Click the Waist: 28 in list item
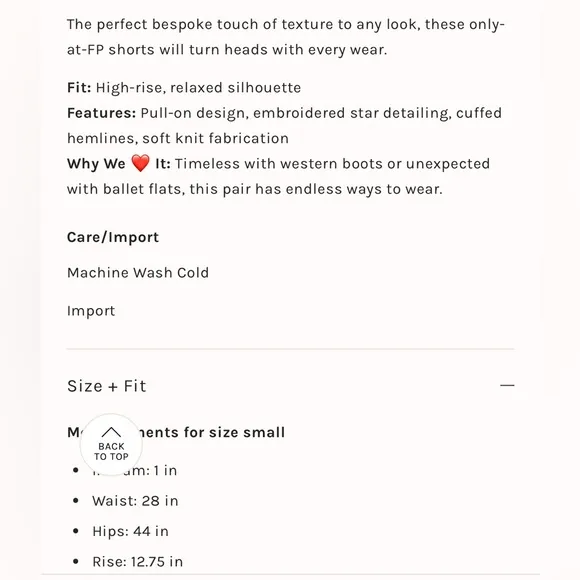Image resolution: width=580 pixels, height=580 pixels. pyautogui.click(x=135, y=501)
